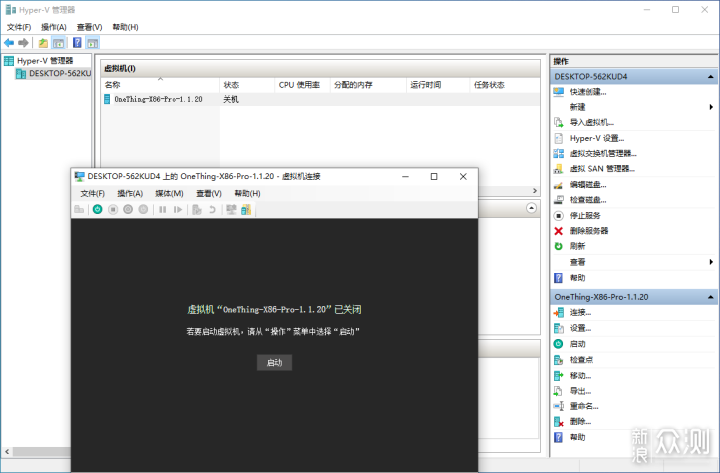Click Revert icon in VM connection toolbar
Image resolution: width=720 pixels, height=473 pixels.
tap(212, 209)
